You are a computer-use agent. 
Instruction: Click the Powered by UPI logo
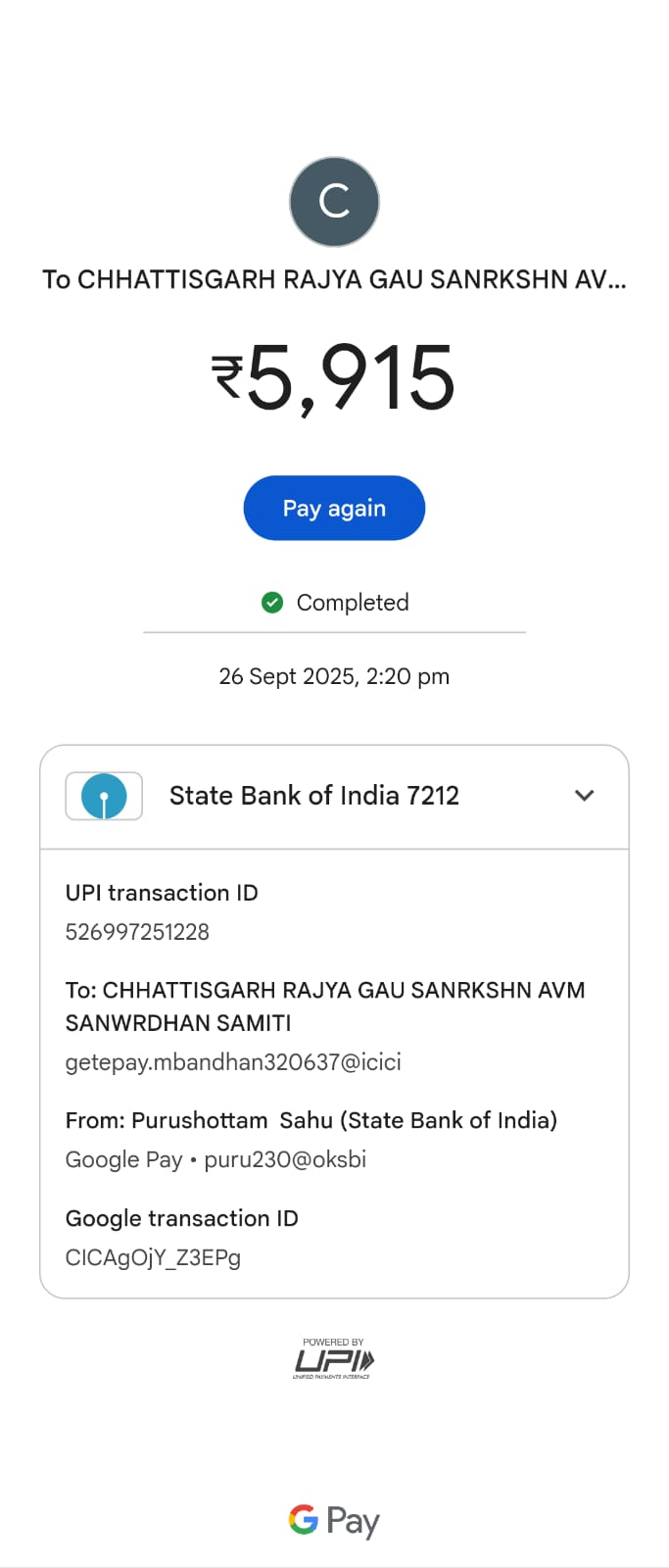point(334,1359)
